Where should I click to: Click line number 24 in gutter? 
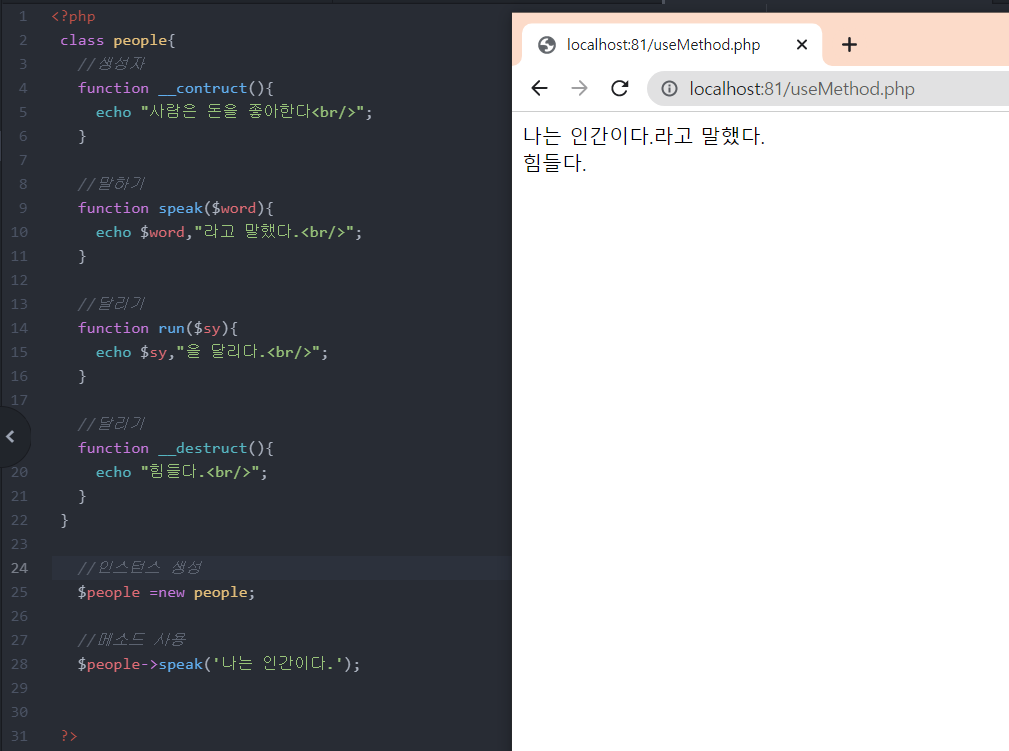point(19,568)
